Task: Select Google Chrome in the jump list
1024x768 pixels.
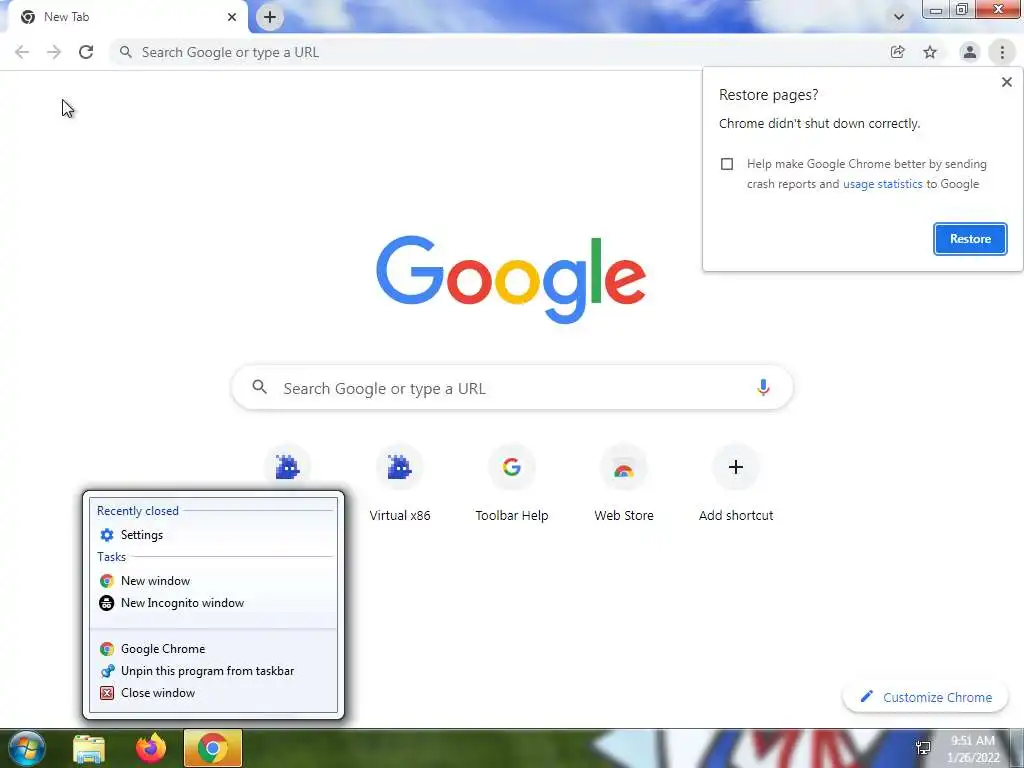Action: 214,648
